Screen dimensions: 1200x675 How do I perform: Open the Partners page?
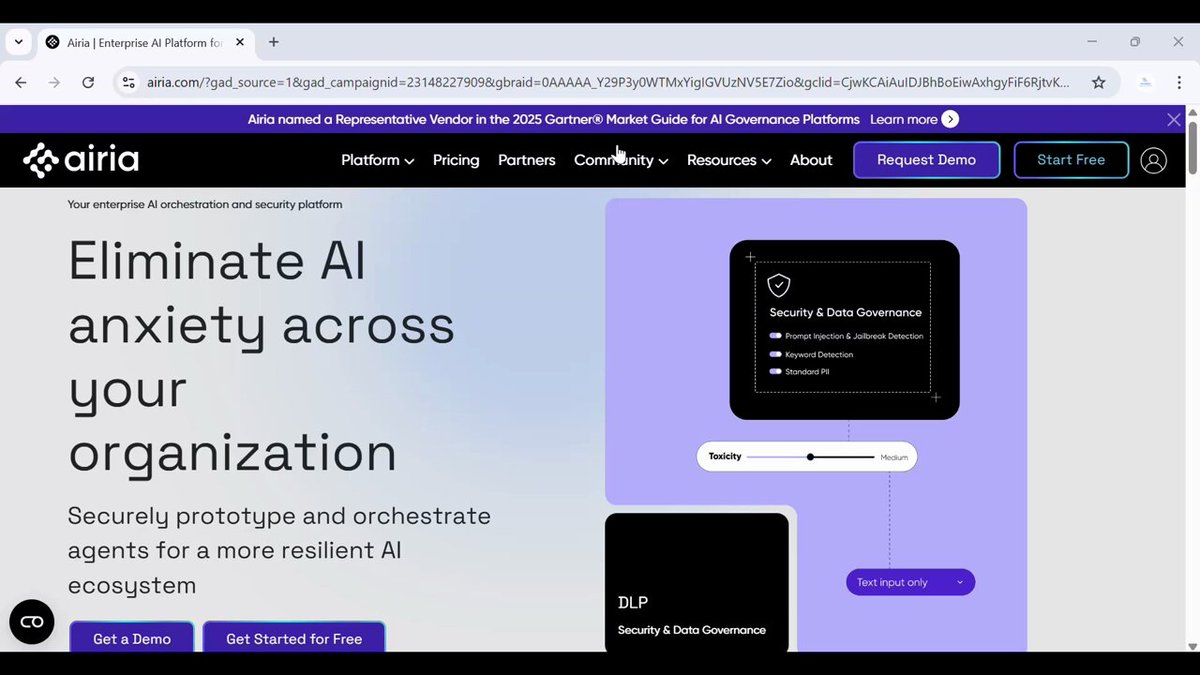pyautogui.click(x=527, y=160)
